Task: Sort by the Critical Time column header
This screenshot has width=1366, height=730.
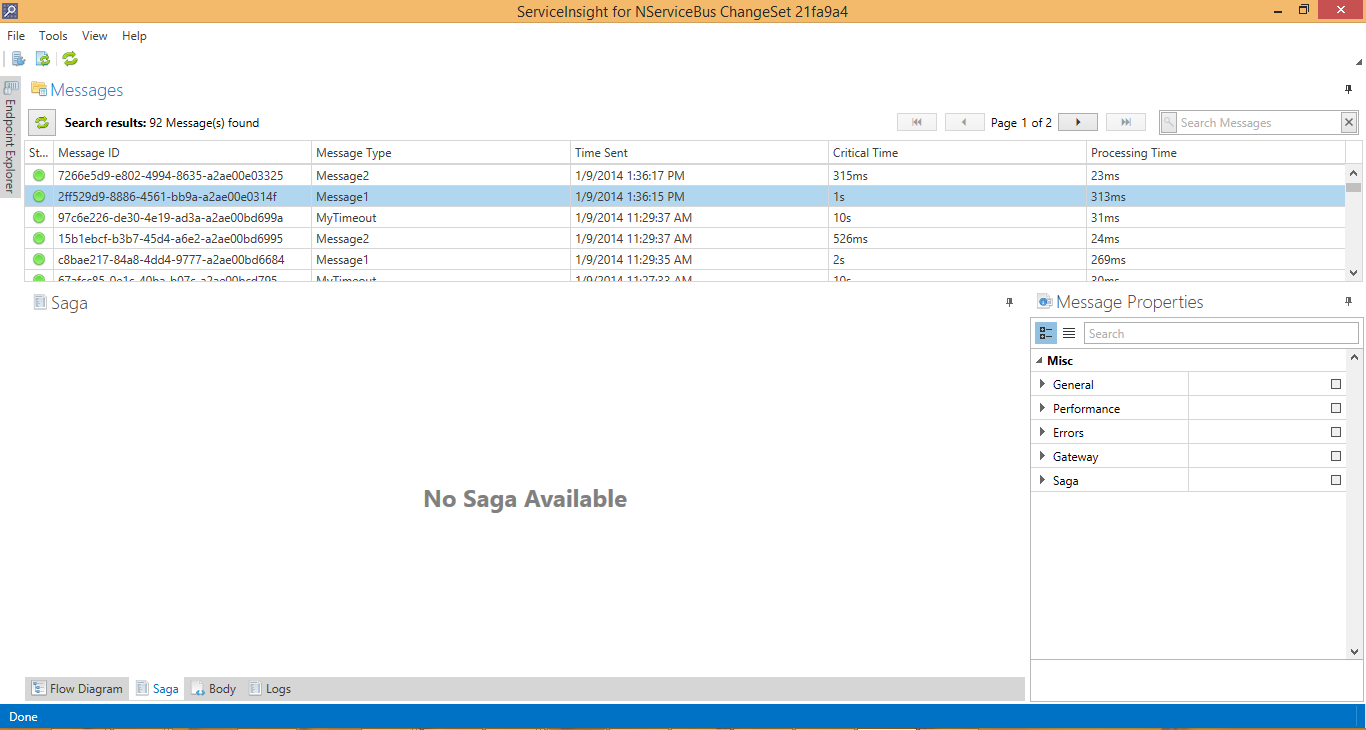Action: pyautogui.click(x=958, y=153)
